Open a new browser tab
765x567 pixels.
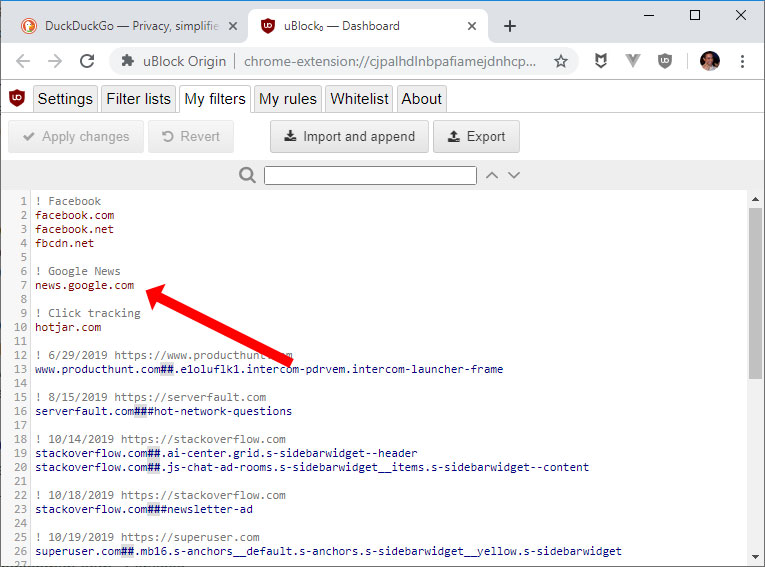pyautogui.click(x=510, y=26)
